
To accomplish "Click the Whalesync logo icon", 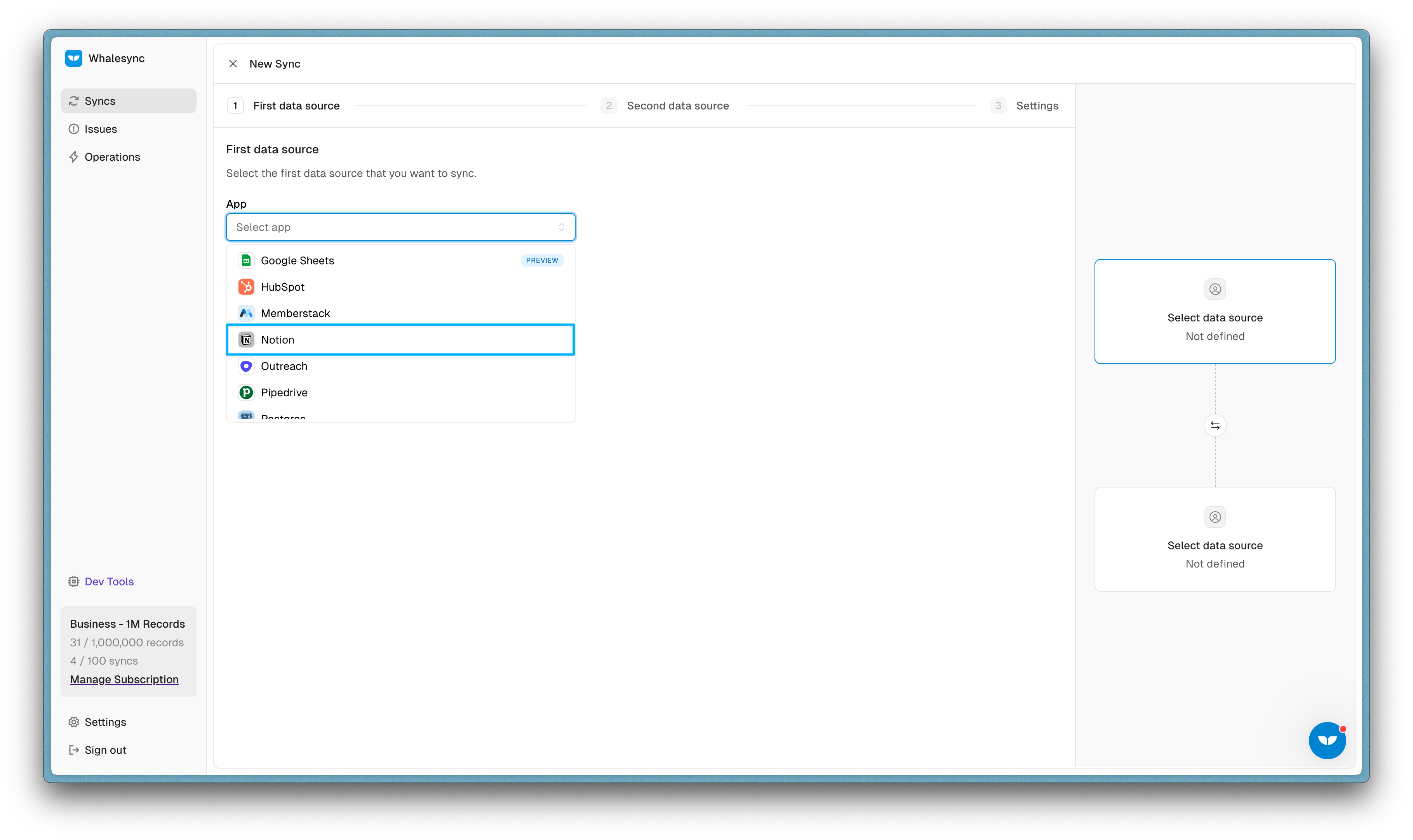I will (x=74, y=58).
